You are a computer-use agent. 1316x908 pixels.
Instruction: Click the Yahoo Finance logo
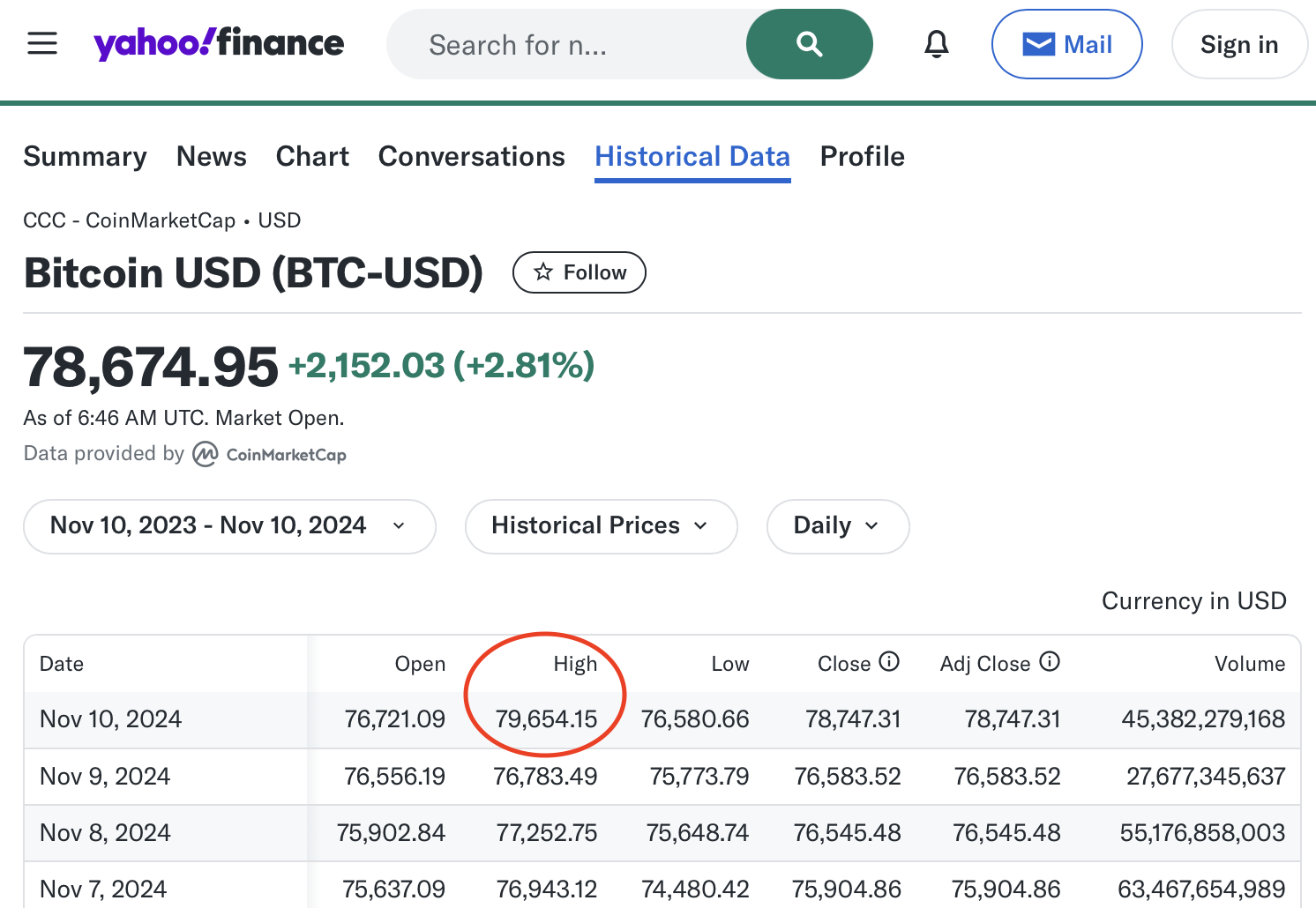219,43
